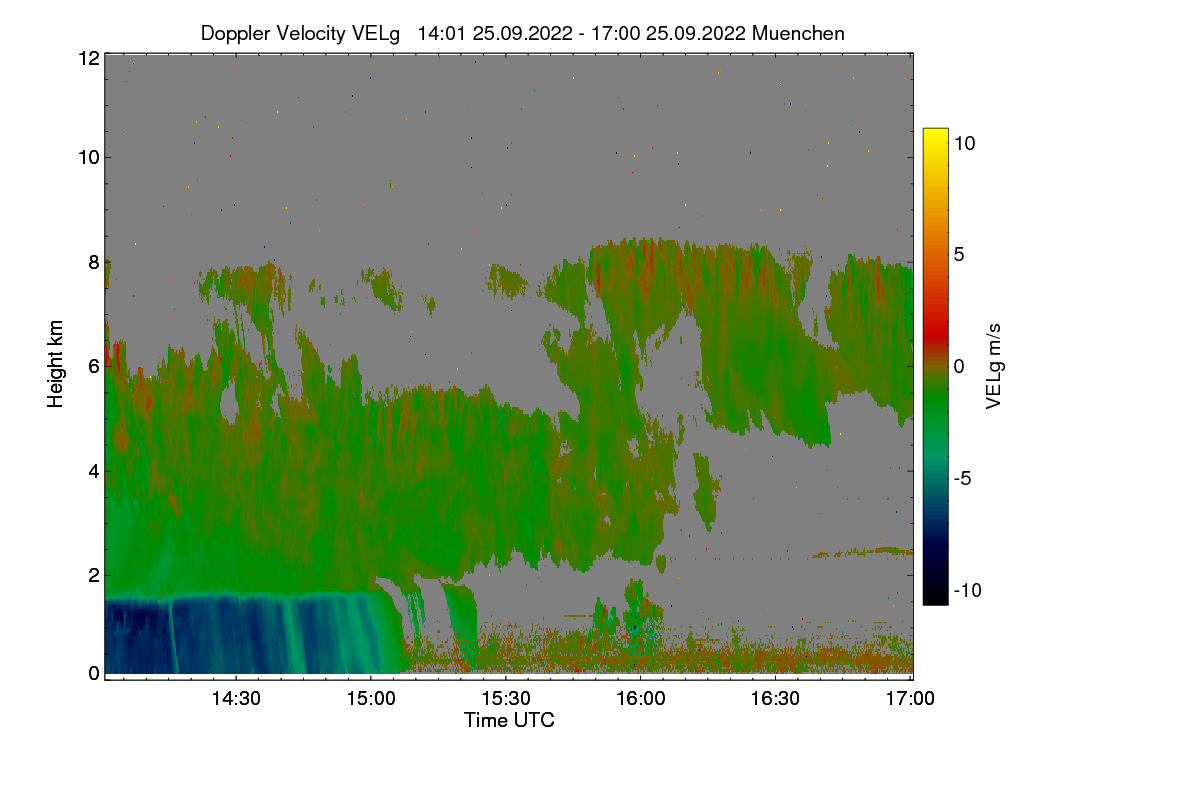
Task: Click the 17:00 time tick label
Action: click(x=910, y=698)
